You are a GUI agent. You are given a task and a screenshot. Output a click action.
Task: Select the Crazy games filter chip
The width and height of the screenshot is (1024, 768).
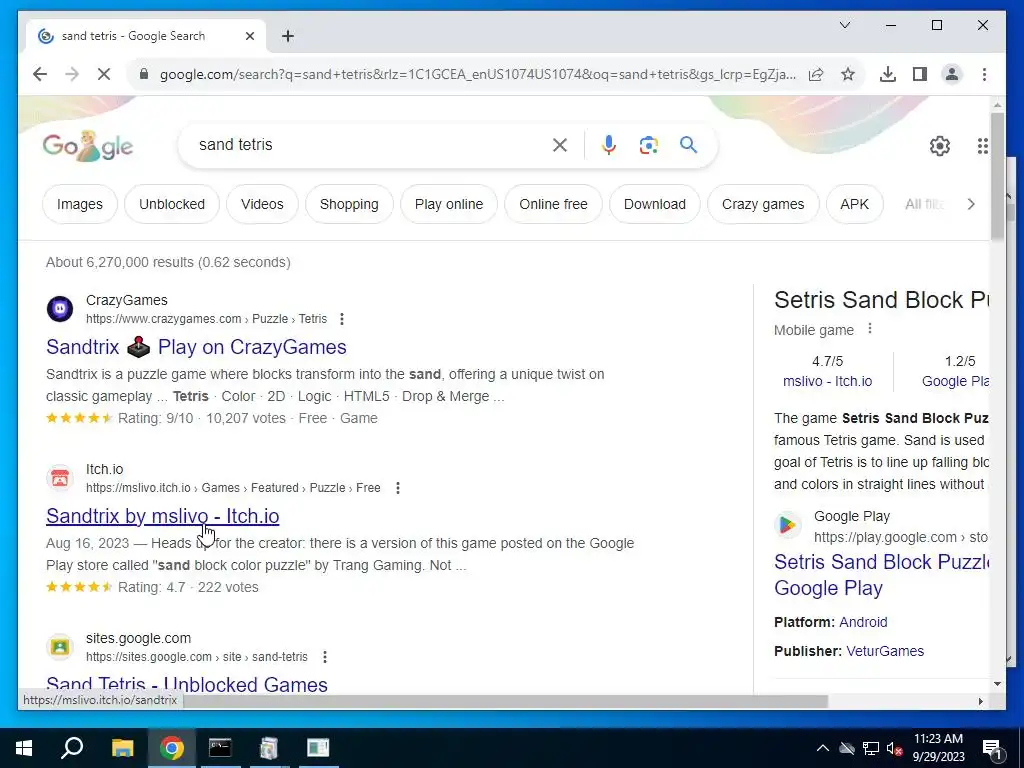[x=763, y=204]
